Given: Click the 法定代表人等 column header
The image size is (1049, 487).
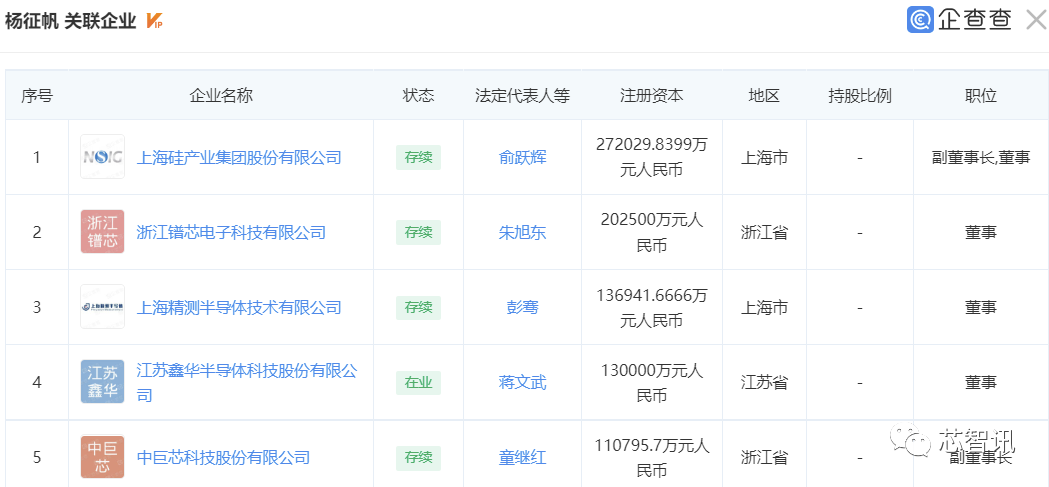Looking at the screenshot, I should 522,96.
